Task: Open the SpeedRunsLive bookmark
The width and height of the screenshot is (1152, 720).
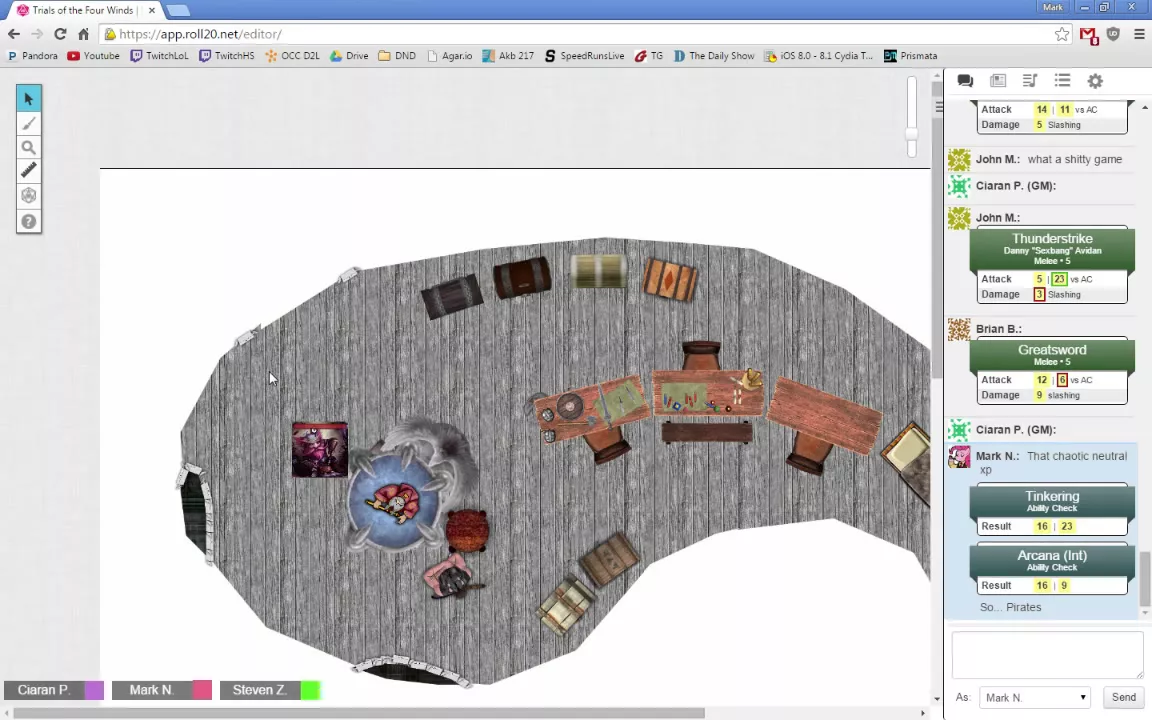Action: (584, 56)
